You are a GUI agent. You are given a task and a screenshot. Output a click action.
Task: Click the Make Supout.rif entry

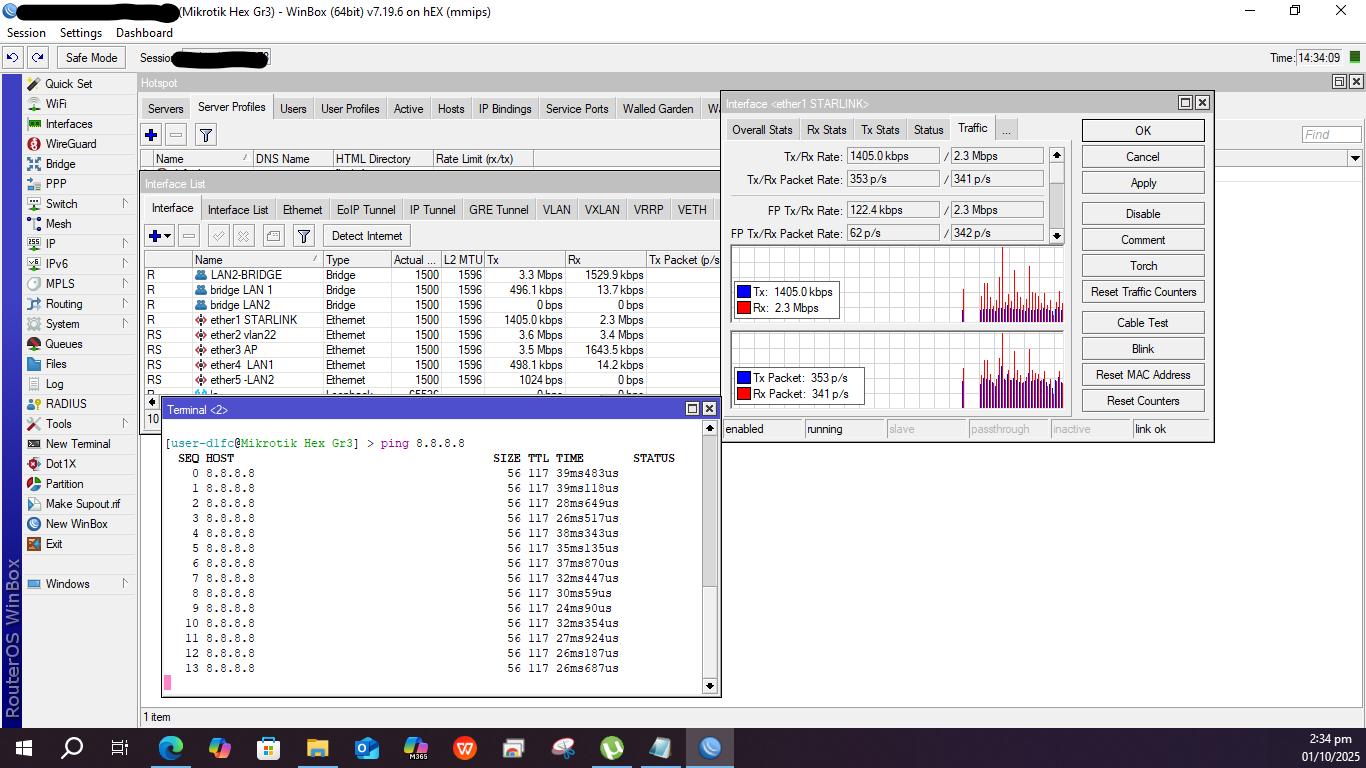point(82,504)
